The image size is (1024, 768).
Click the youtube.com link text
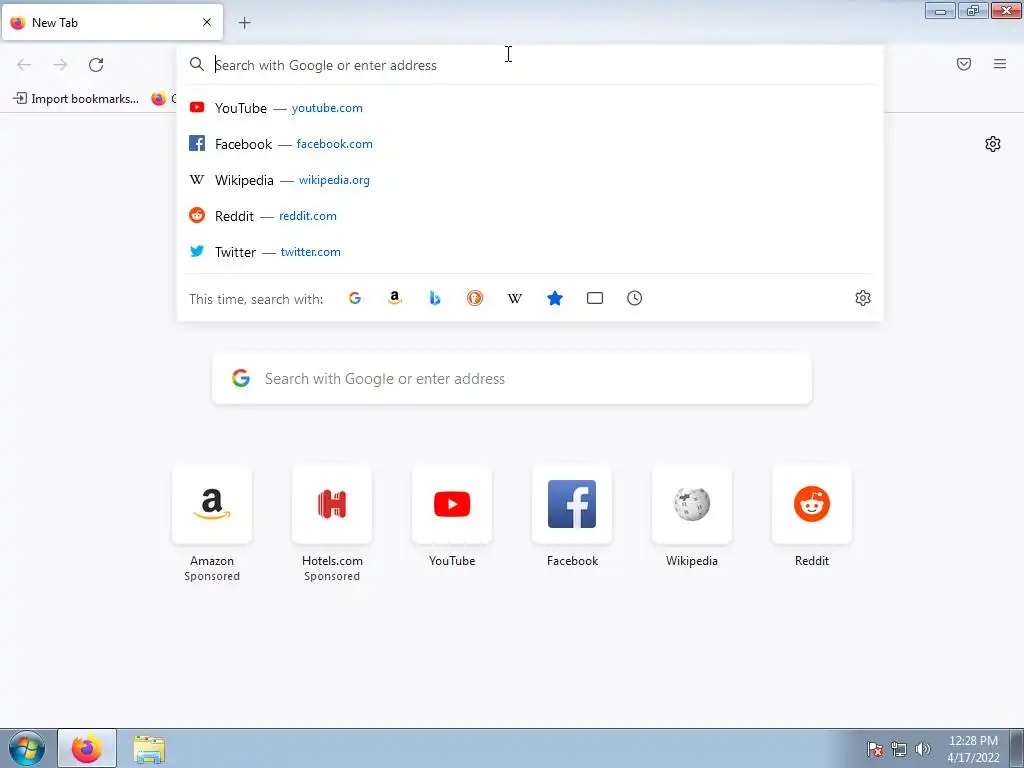coord(327,108)
